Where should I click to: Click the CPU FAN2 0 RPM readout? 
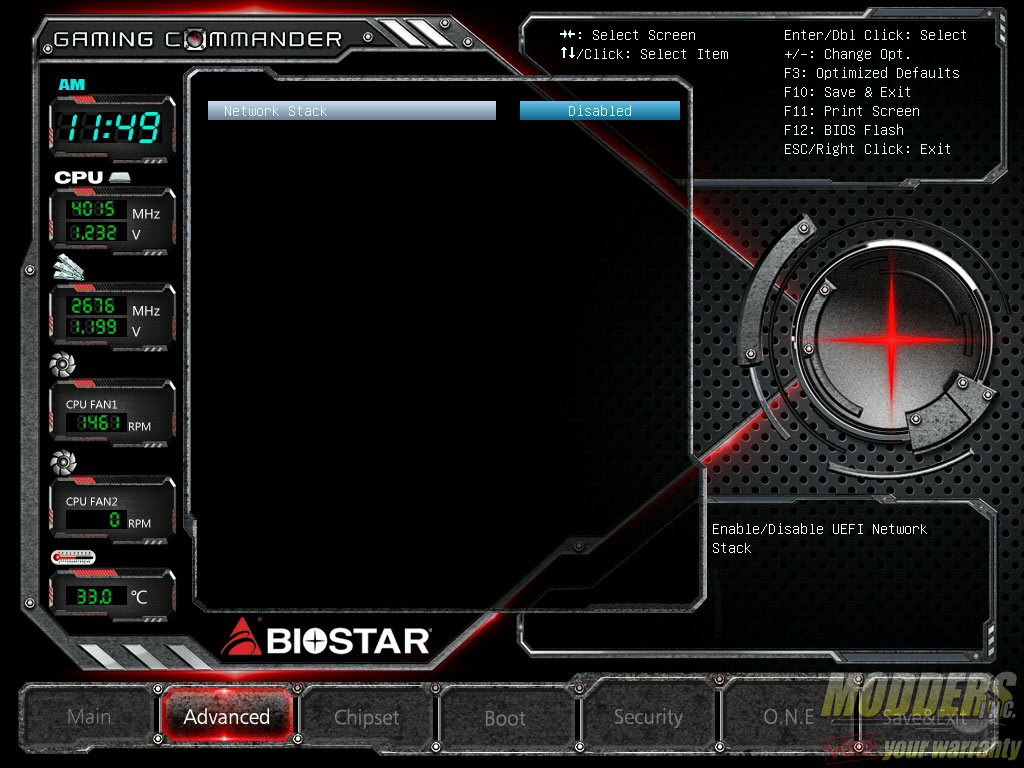click(95, 520)
